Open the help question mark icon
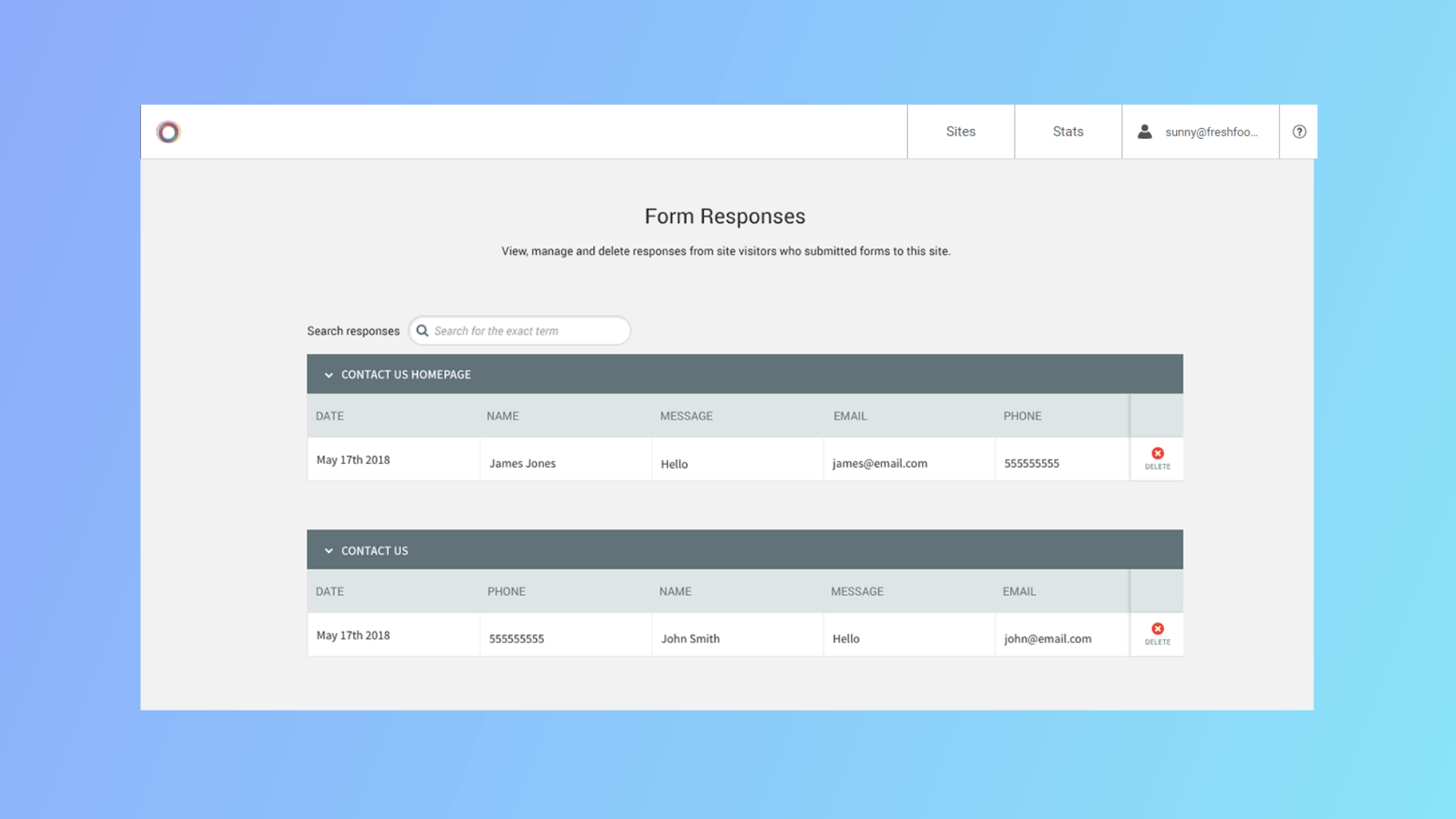This screenshot has height=819, width=1456. [x=1299, y=132]
